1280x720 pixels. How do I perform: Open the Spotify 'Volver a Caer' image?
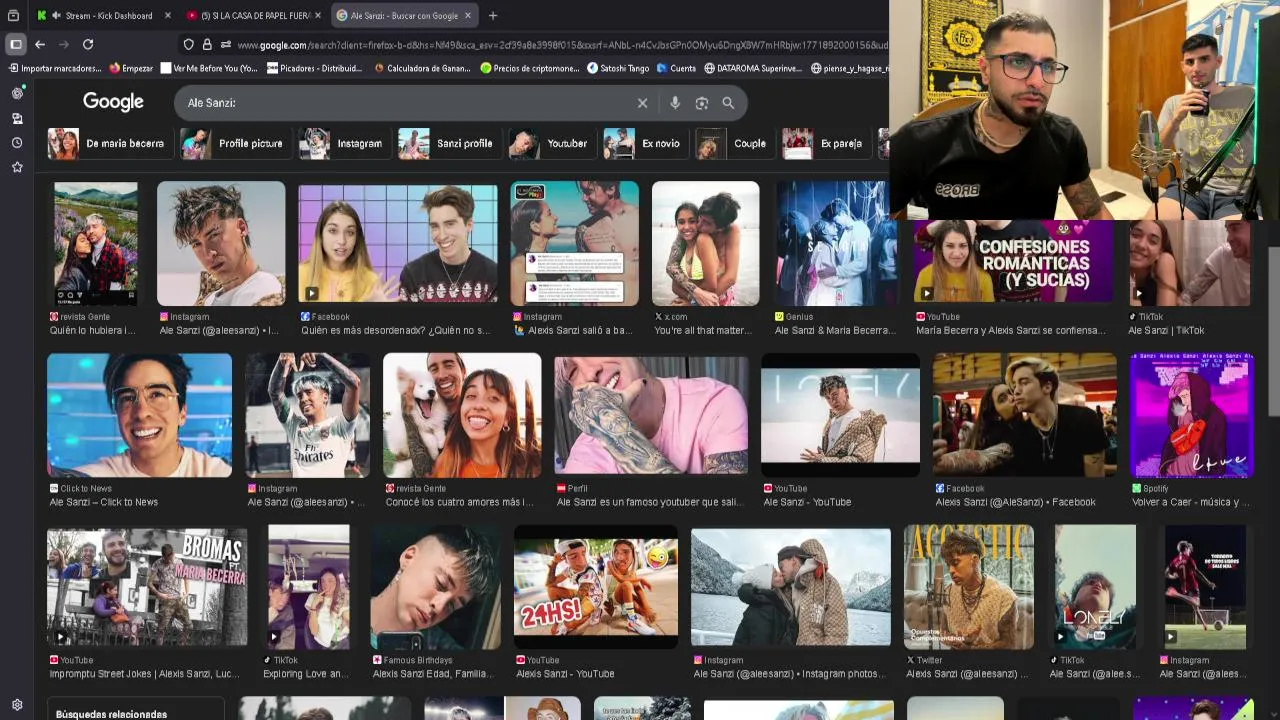[1191, 415]
